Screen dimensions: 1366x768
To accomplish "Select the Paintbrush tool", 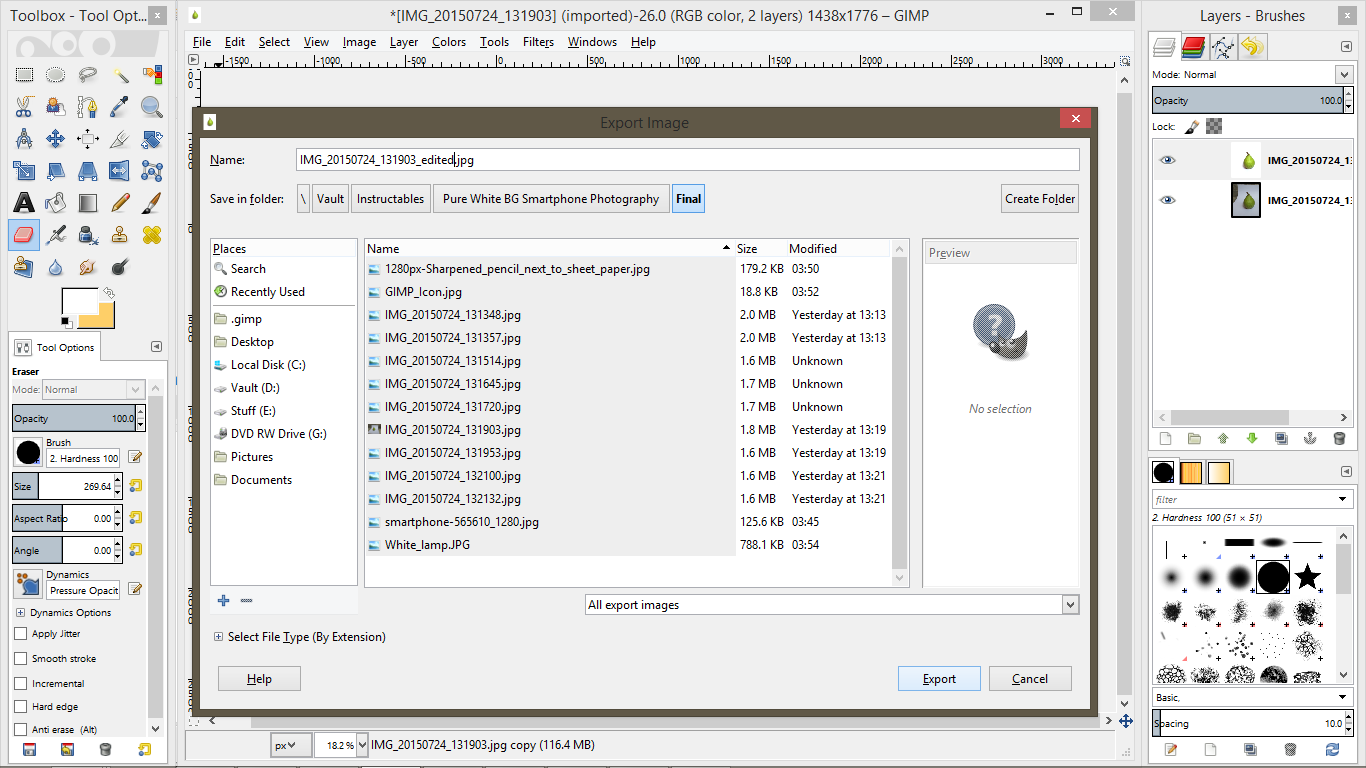I will (x=151, y=203).
